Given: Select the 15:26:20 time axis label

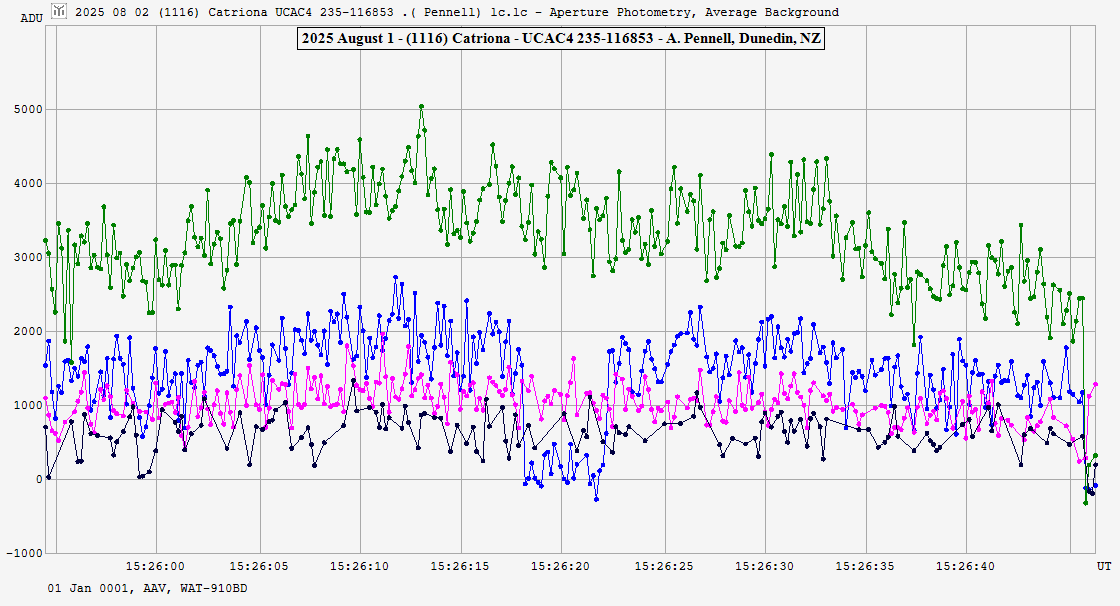Looking at the screenshot, I should pos(561,566).
